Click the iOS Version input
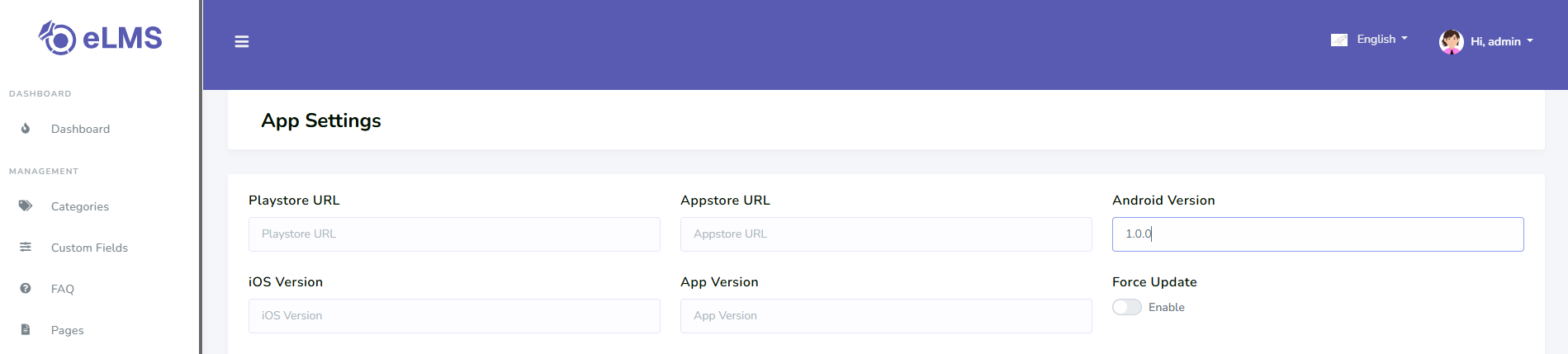Viewport: 1568px width, 354px height. click(454, 316)
